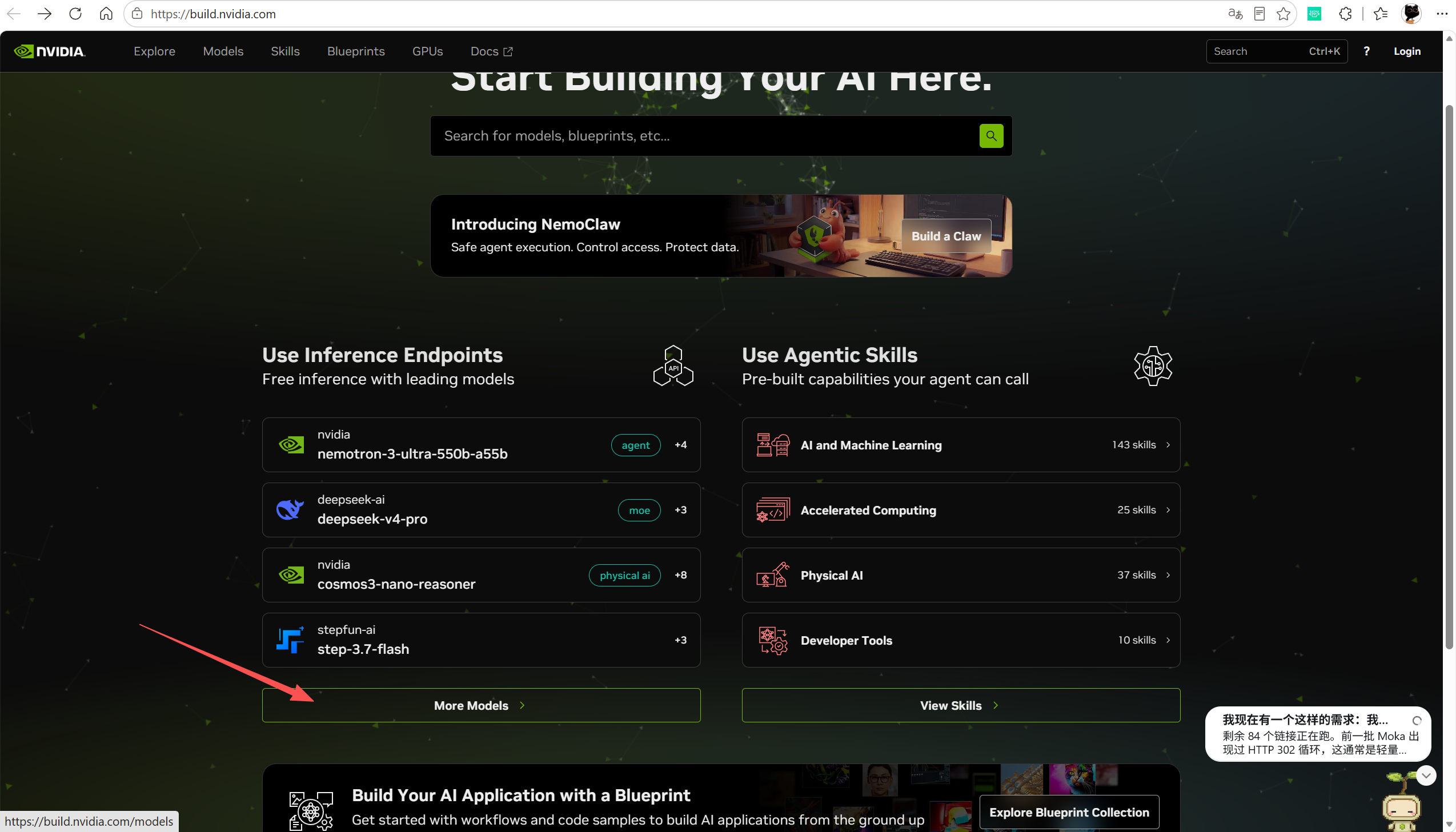Open the Explore menu item

pos(154,51)
